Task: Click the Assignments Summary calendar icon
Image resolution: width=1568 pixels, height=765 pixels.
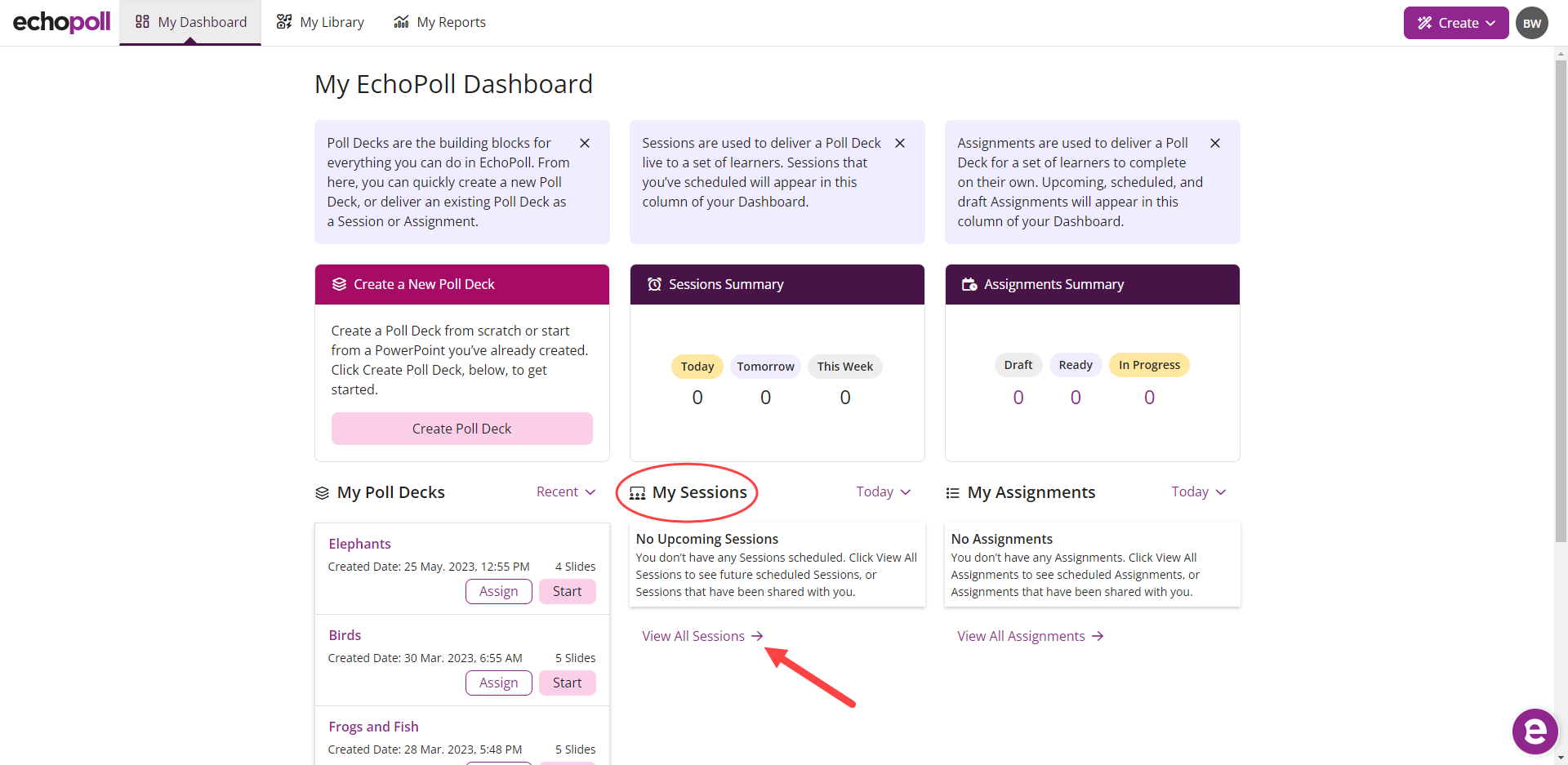Action: (969, 284)
